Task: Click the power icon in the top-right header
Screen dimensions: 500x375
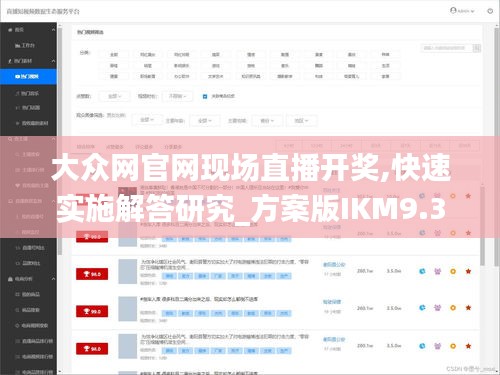Action: (x=490, y=11)
